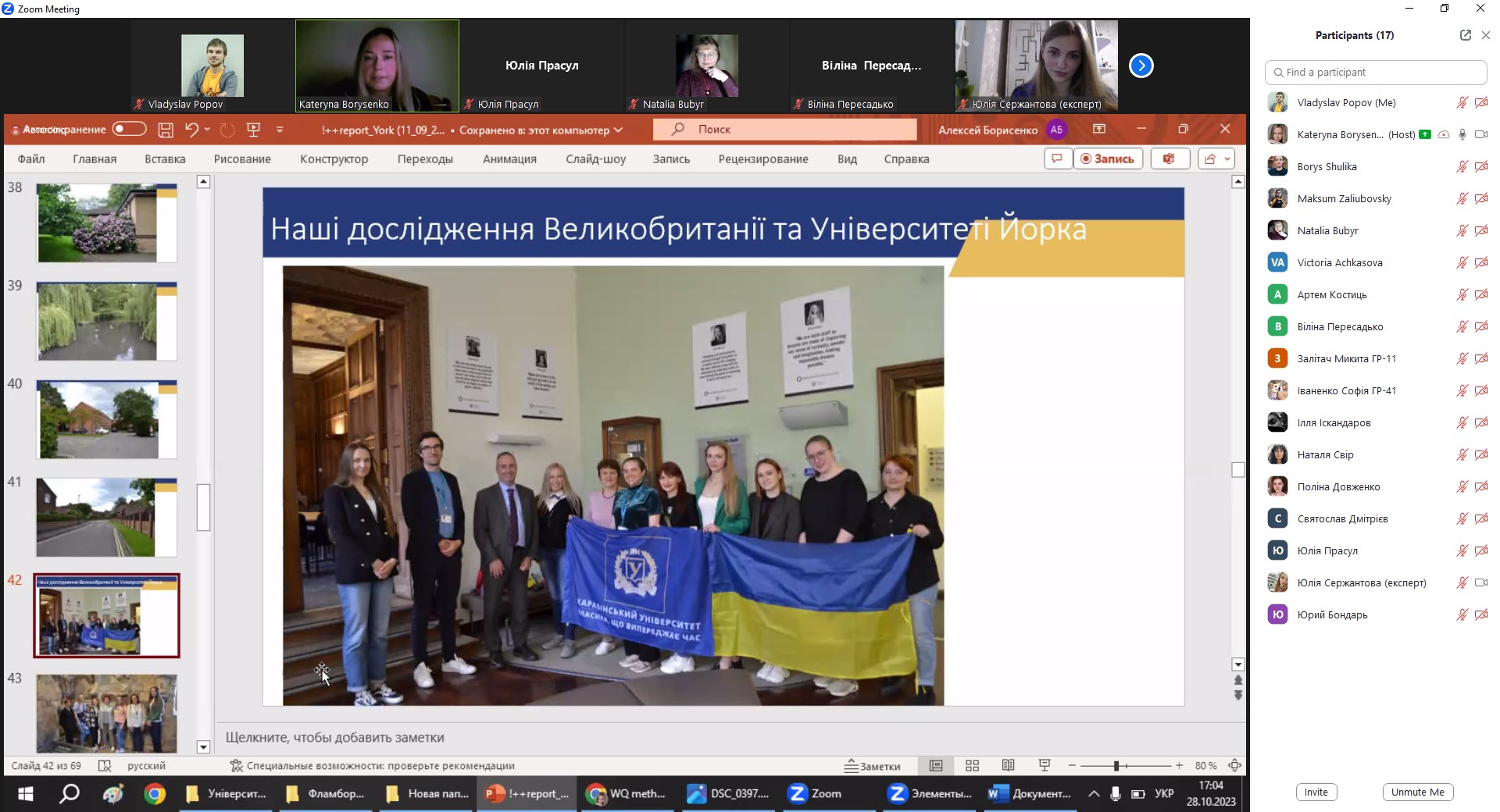The width and height of the screenshot is (1500, 812).
Task: Expand the Quick Access Toolbar customize dropdown
Action: pyautogui.click(x=280, y=130)
